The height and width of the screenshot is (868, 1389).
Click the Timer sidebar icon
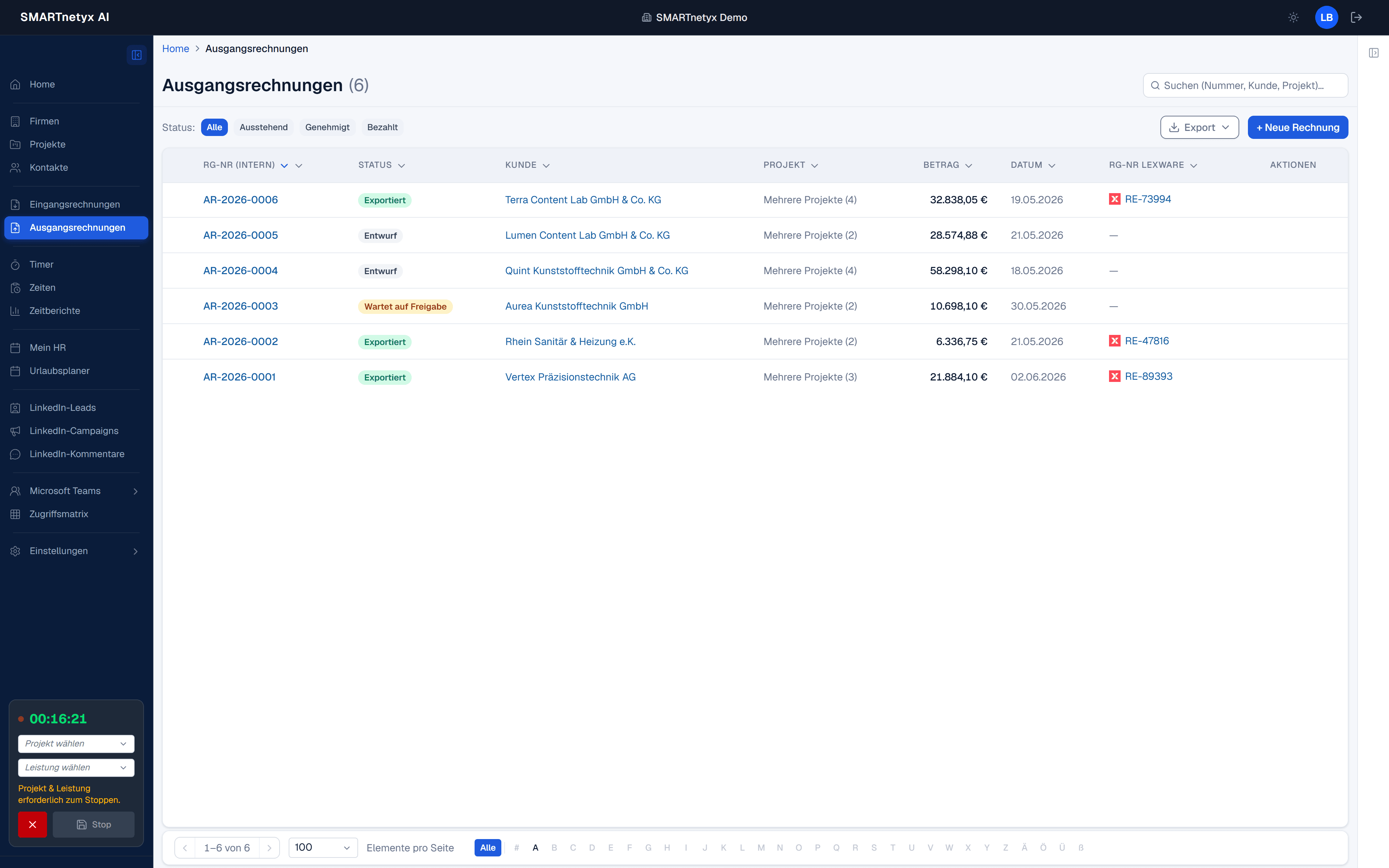tap(16, 265)
